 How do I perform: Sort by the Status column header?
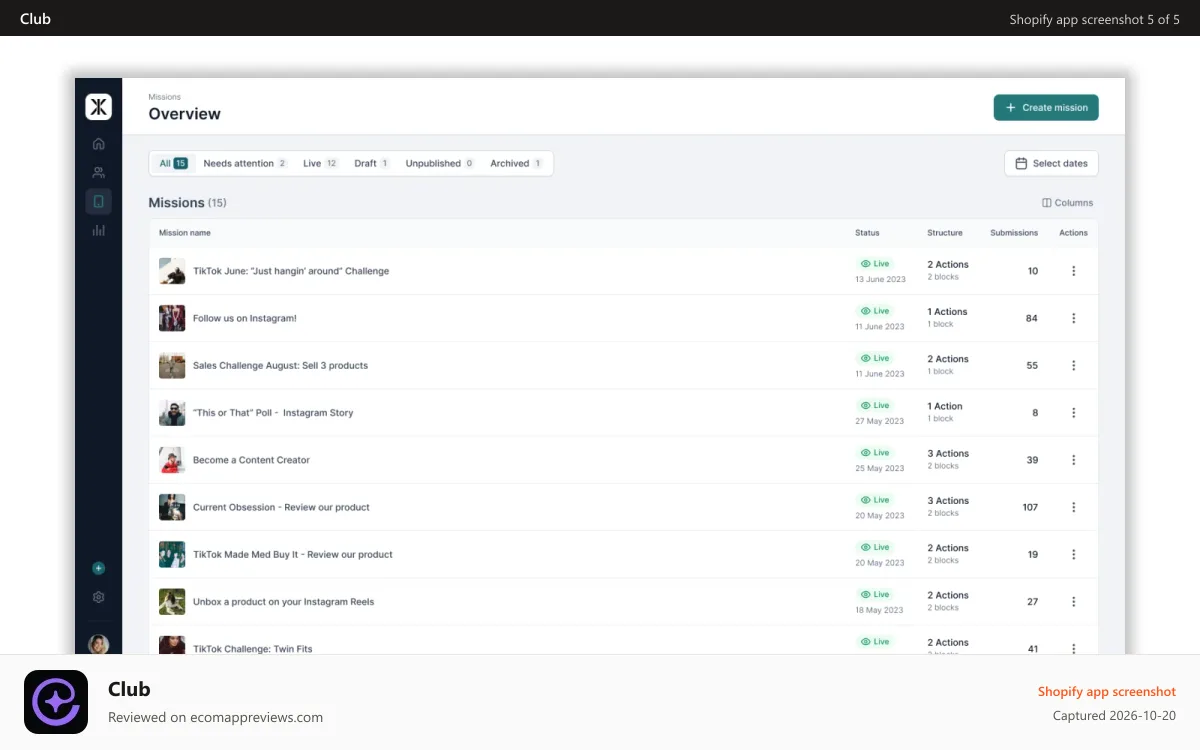pos(867,233)
